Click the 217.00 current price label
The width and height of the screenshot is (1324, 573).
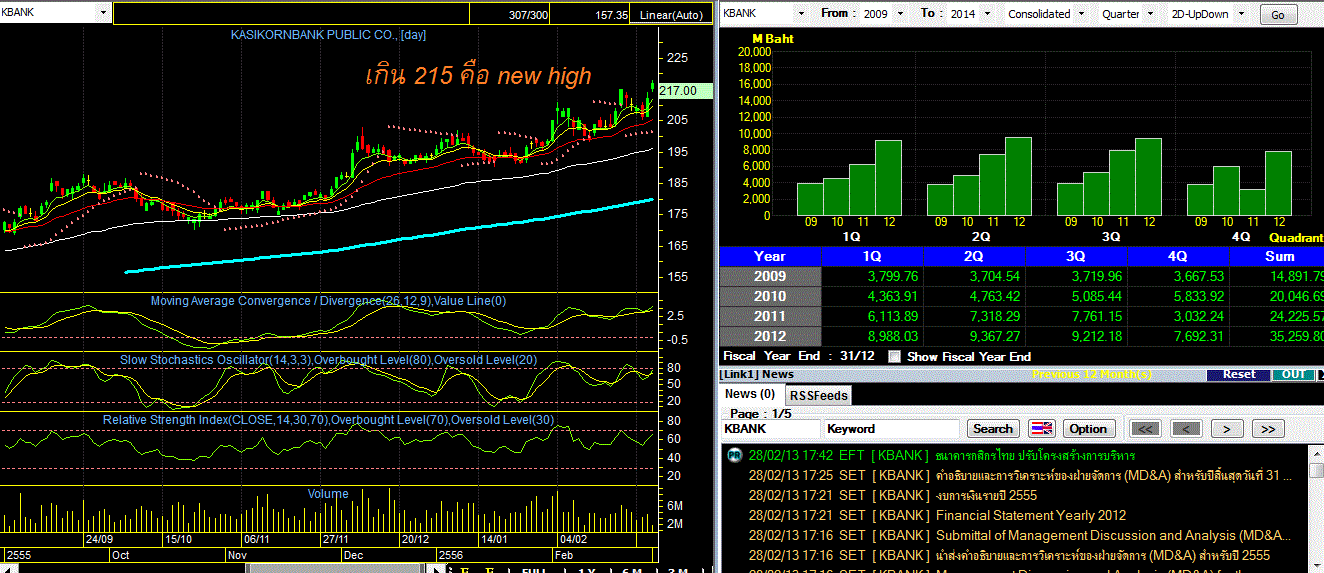685,91
